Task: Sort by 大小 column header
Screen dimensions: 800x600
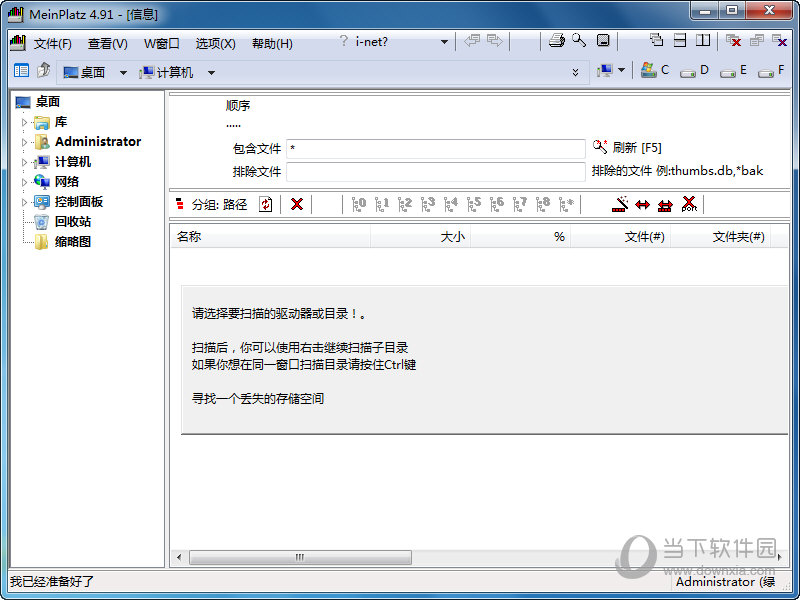Action: coord(420,237)
